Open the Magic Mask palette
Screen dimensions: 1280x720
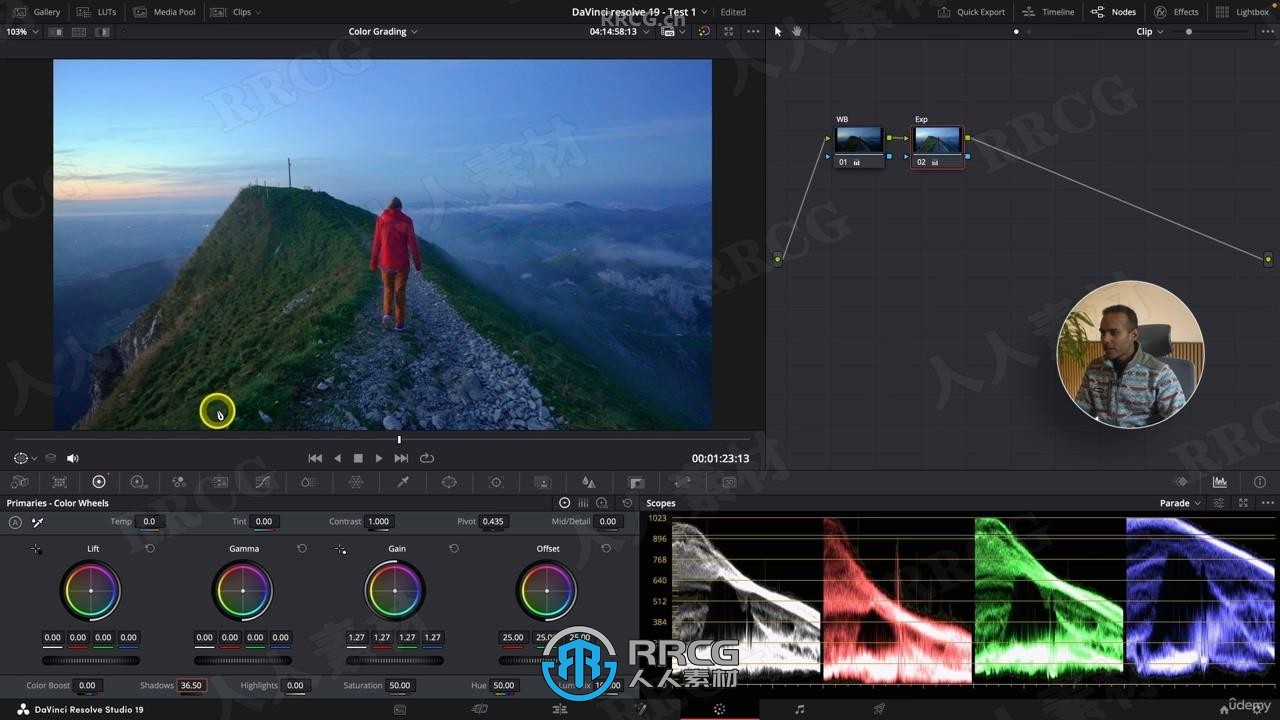(x=542, y=482)
